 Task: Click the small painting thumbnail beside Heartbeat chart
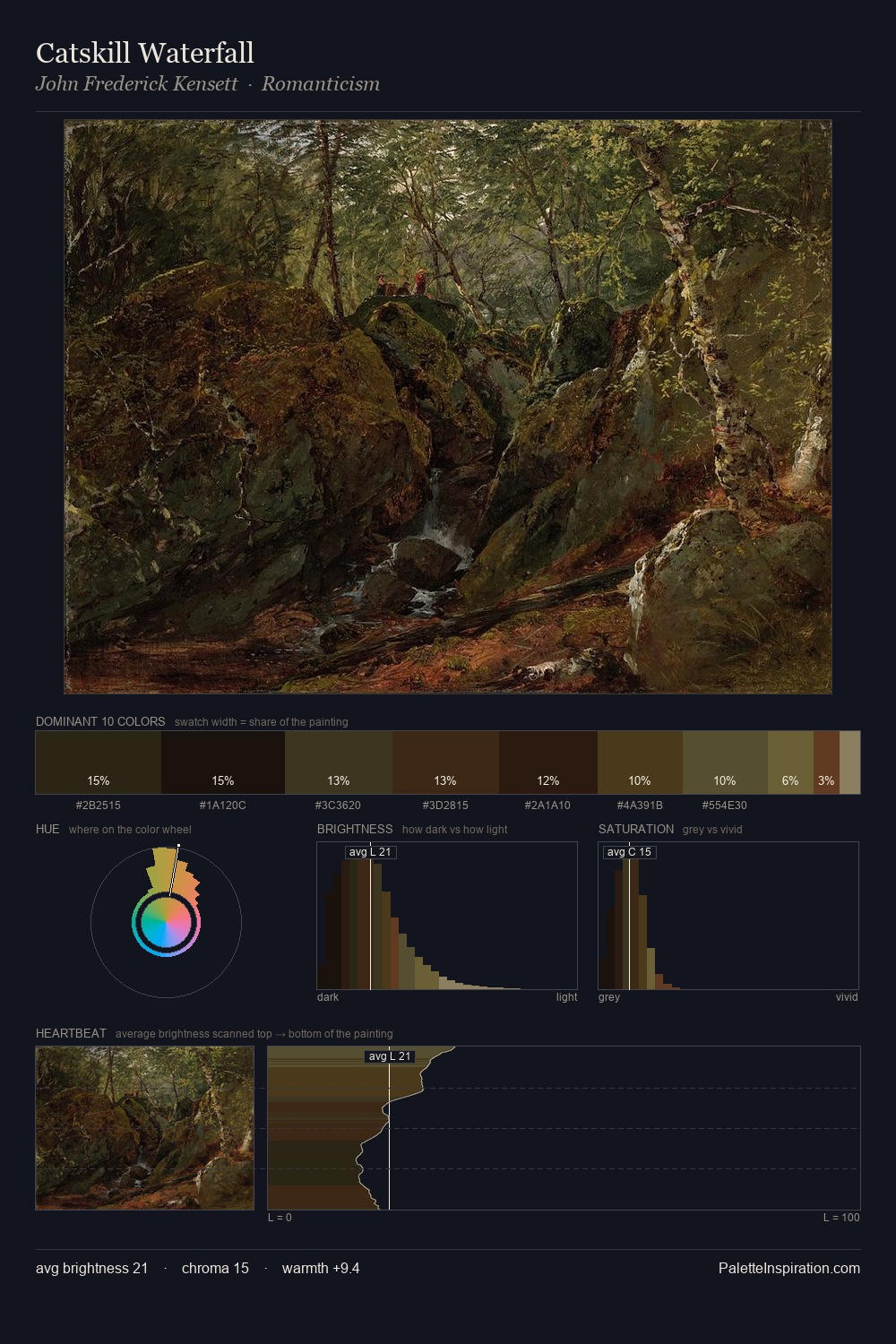(145, 1128)
